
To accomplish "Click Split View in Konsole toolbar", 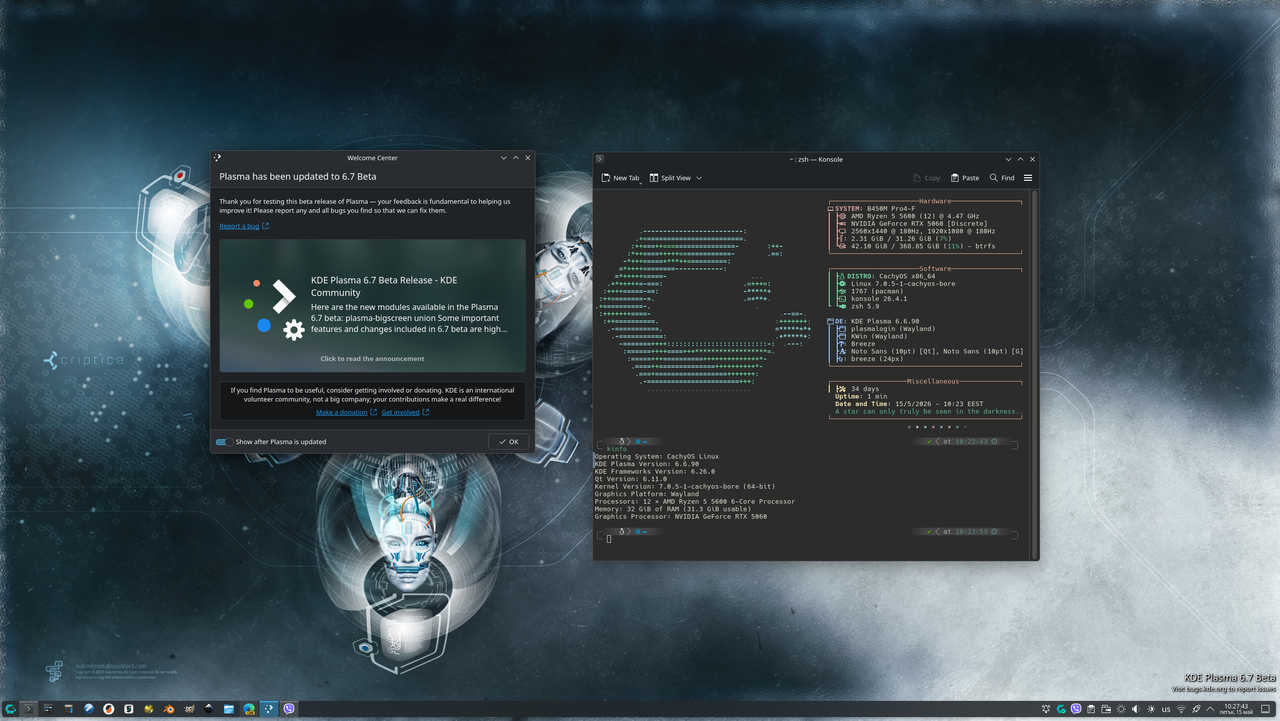I will [670, 178].
